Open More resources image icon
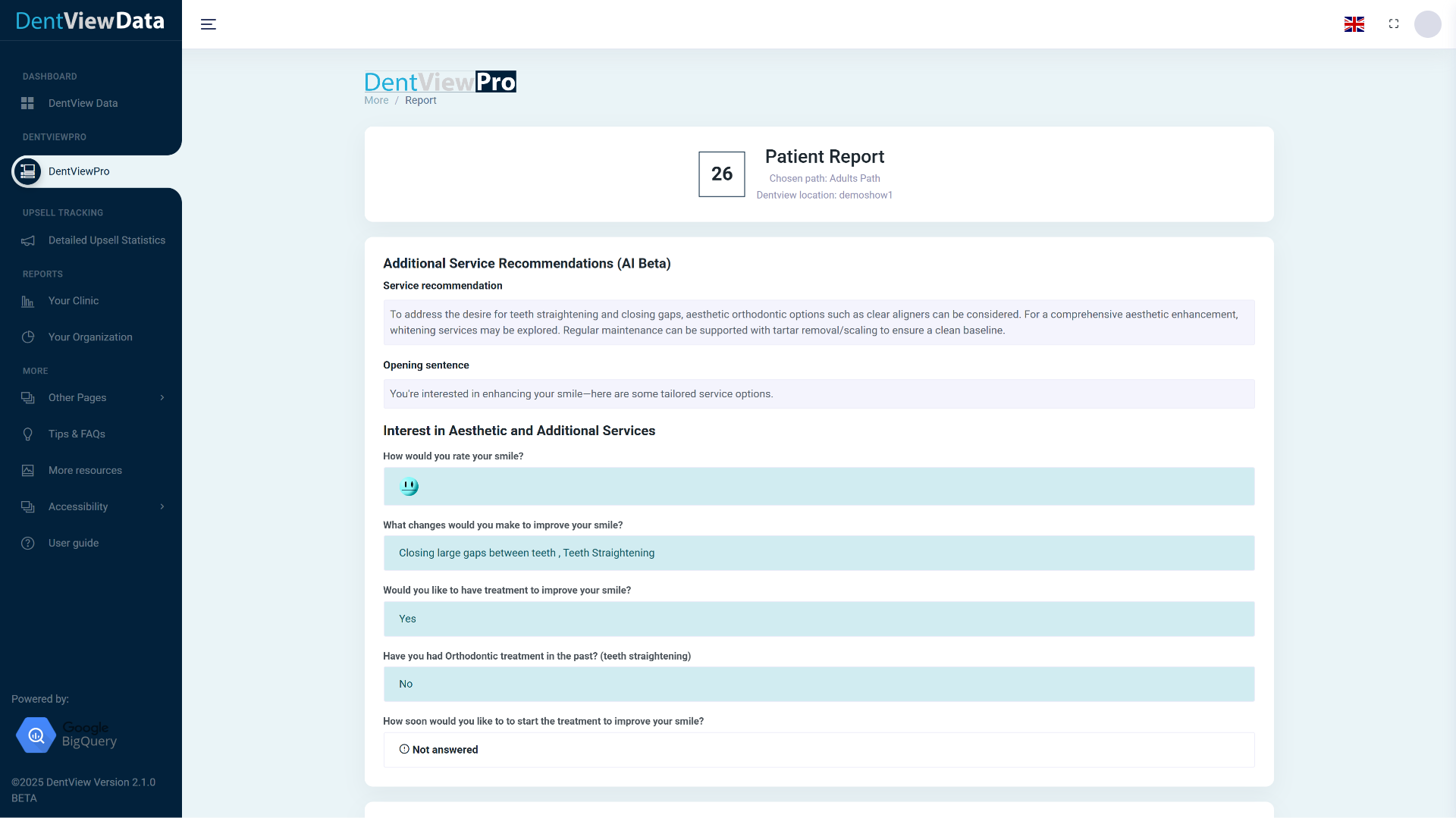This screenshot has height=818, width=1456. [x=27, y=470]
